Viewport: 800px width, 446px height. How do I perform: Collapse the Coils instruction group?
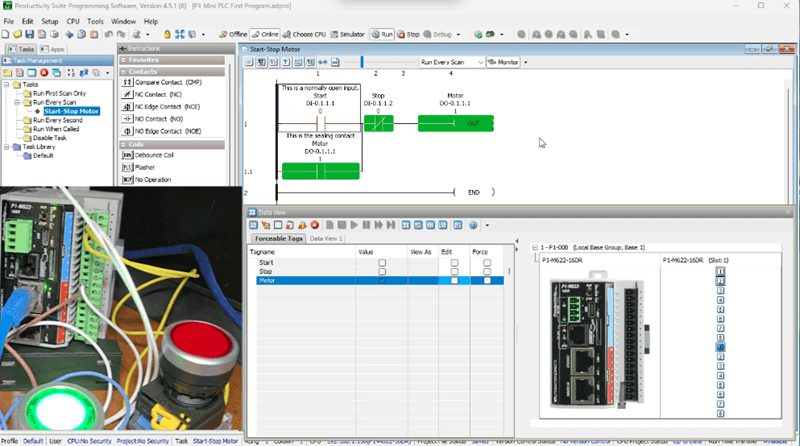pos(123,145)
